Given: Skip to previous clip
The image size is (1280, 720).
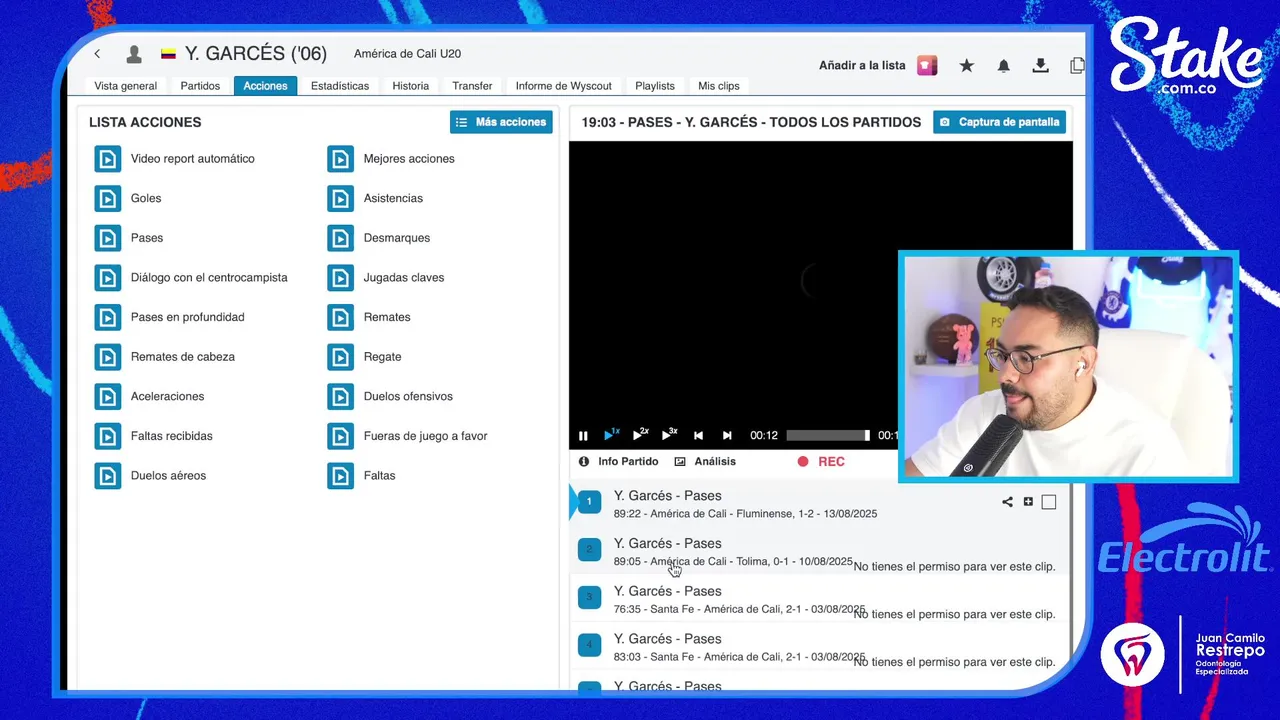Looking at the screenshot, I should point(698,436).
